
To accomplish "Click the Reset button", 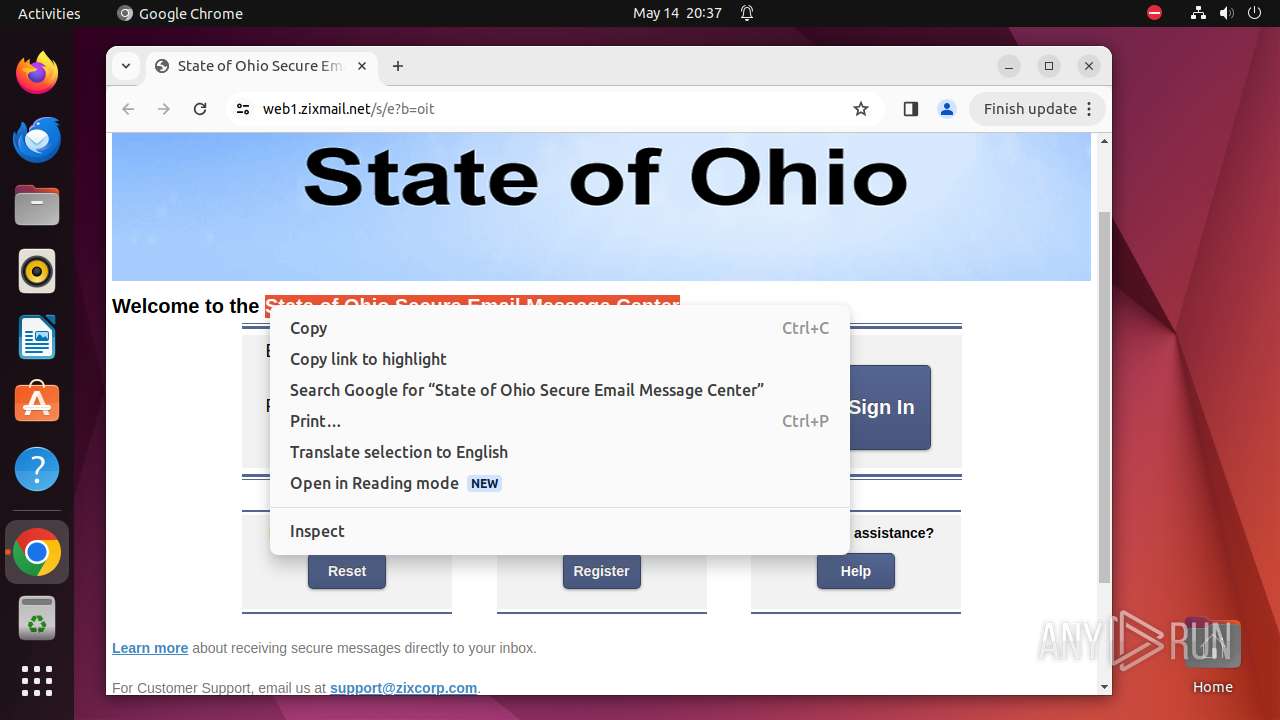I will coord(347,571).
